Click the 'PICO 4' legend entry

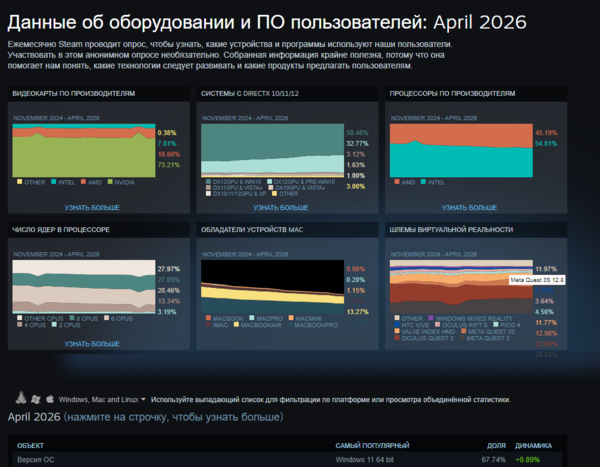click(x=507, y=325)
